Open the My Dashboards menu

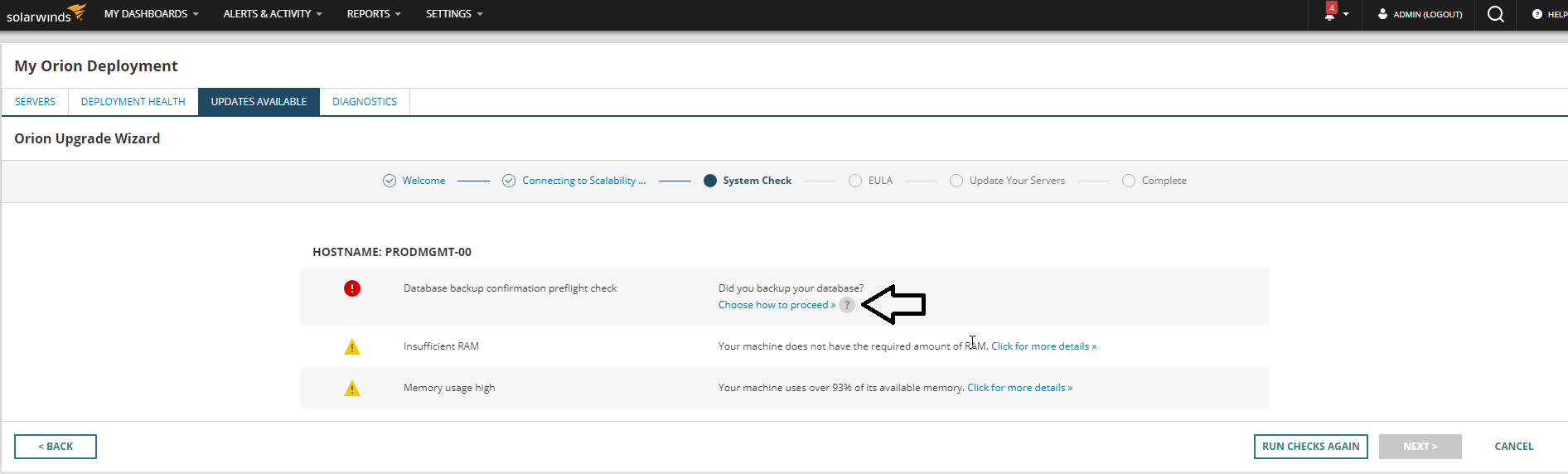(x=151, y=14)
